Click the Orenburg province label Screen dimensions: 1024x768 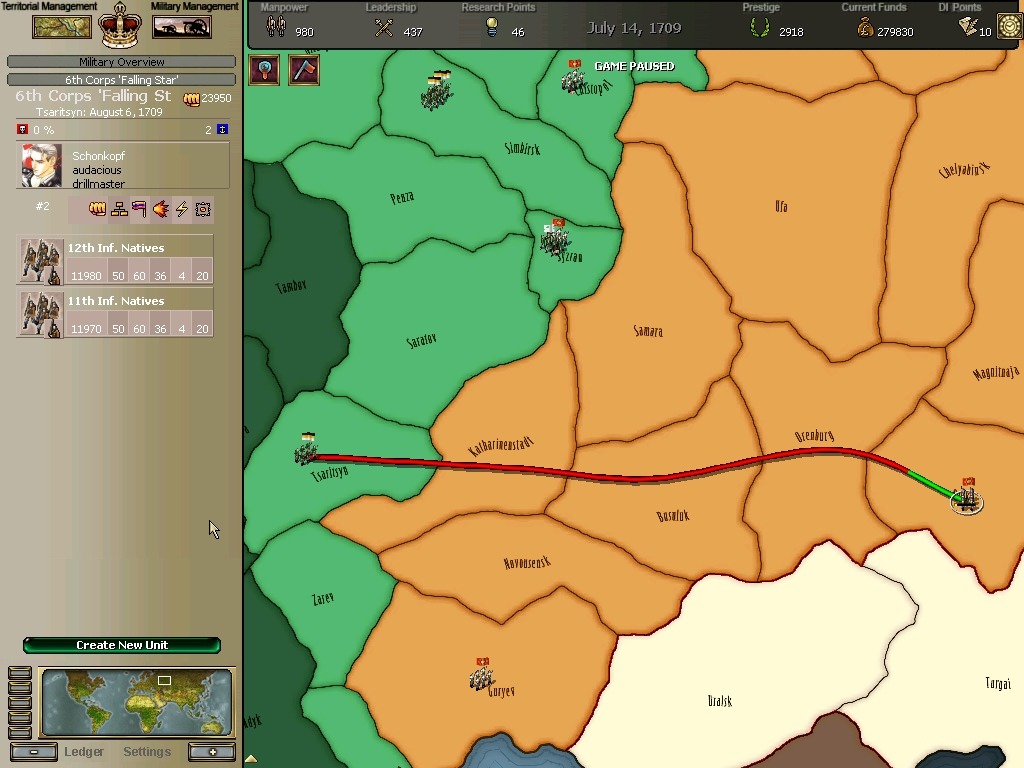[x=814, y=436]
